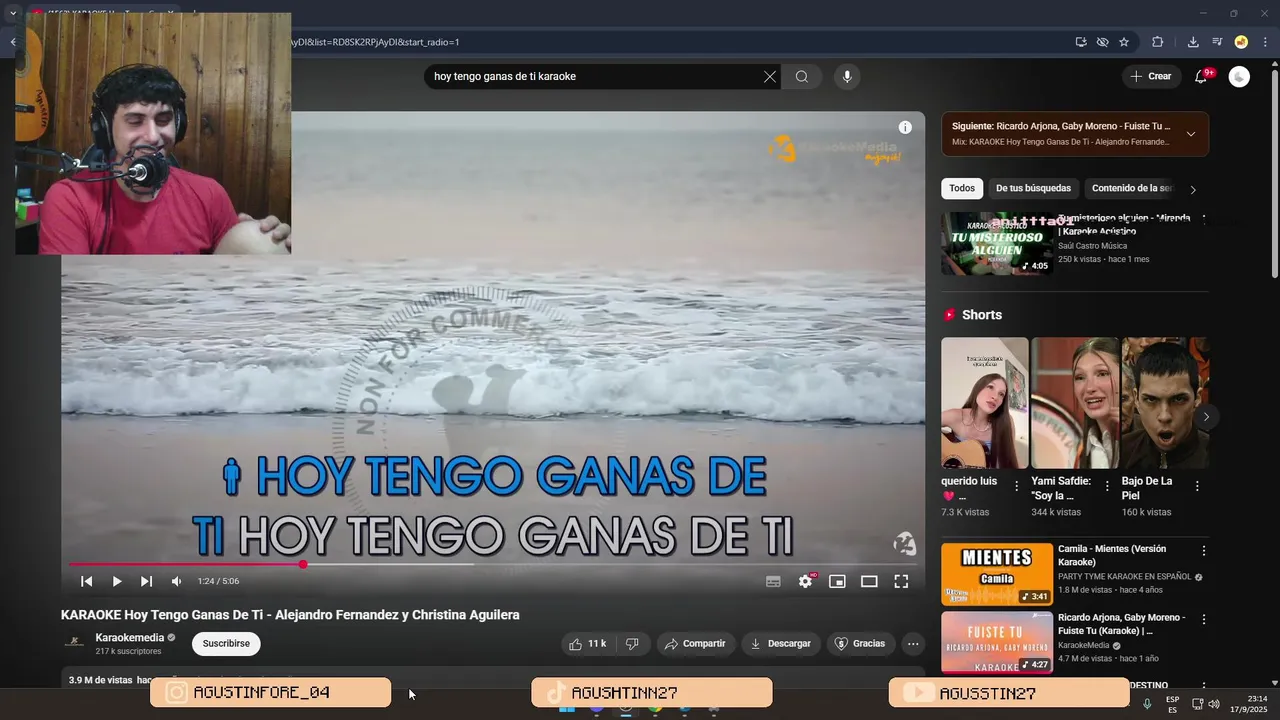Show more filter chips with the arrow
Image resolution: width=1280 pixels, height=720 pixels.
[x=1192, y=189]
